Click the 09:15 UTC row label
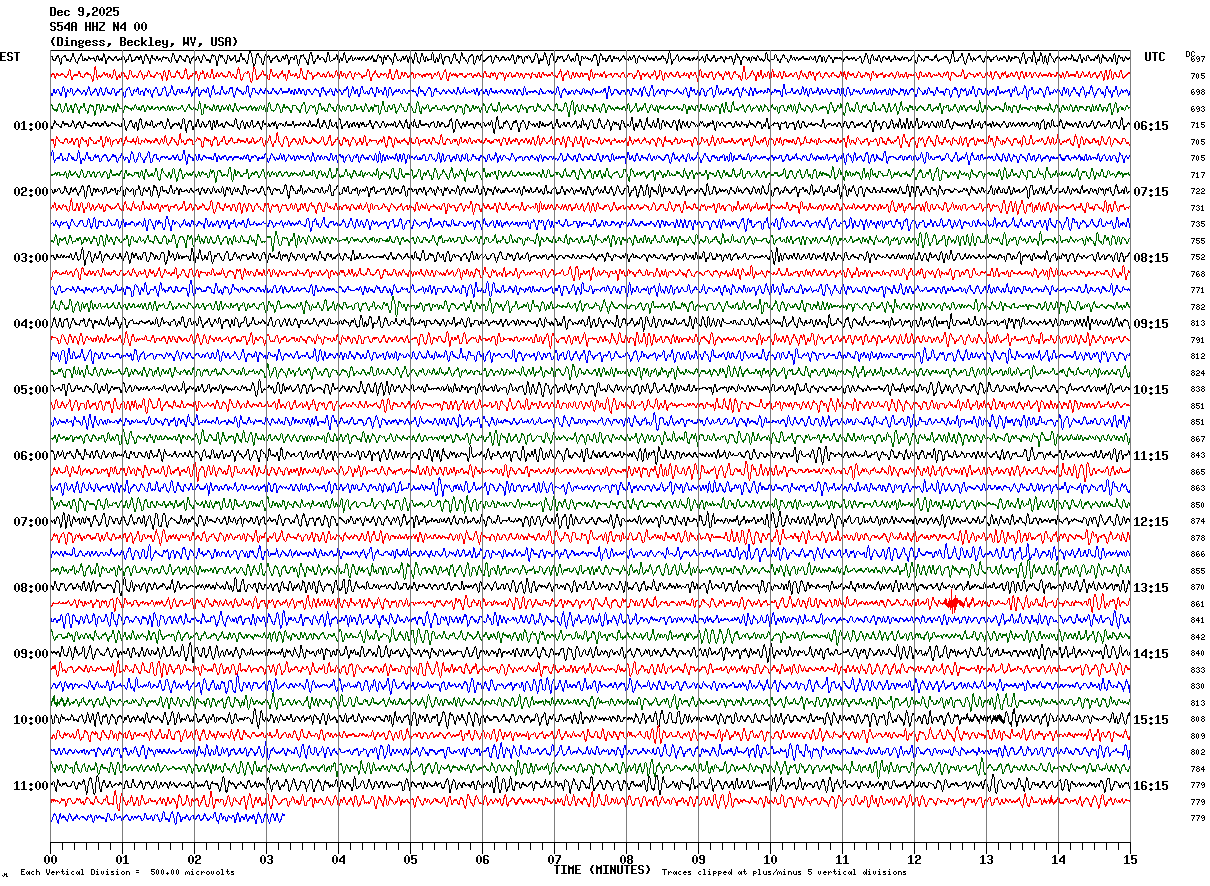The width and height of the screenshot is (1210, 886). [1151, 324]
